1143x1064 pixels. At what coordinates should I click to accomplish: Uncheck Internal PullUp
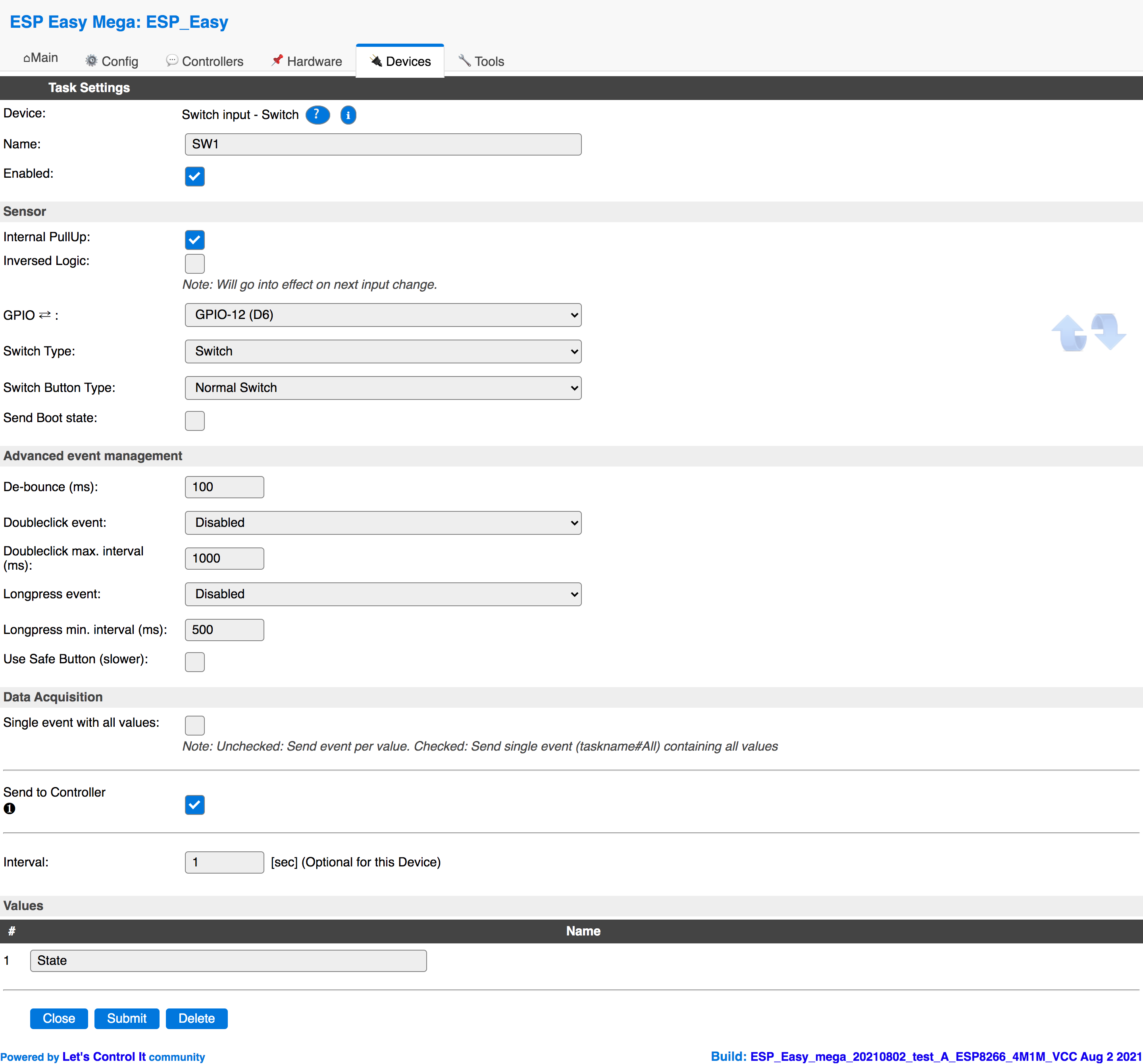[x=194, y=240]
